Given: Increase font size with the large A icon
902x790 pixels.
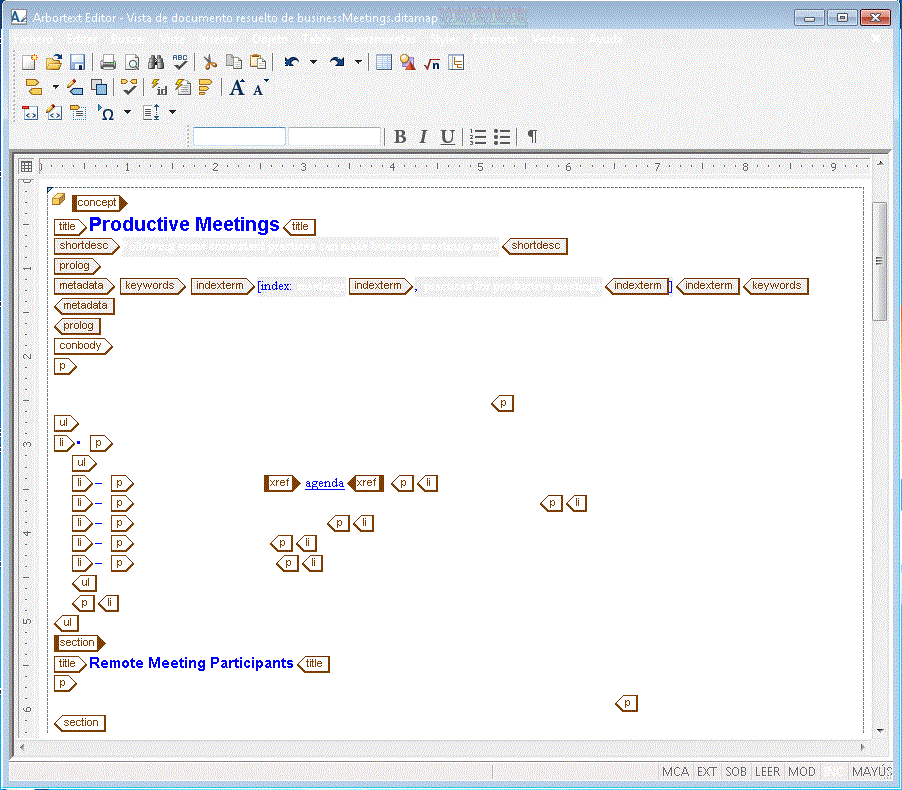Looking at the screenshot, I should [x=237, y=87].
